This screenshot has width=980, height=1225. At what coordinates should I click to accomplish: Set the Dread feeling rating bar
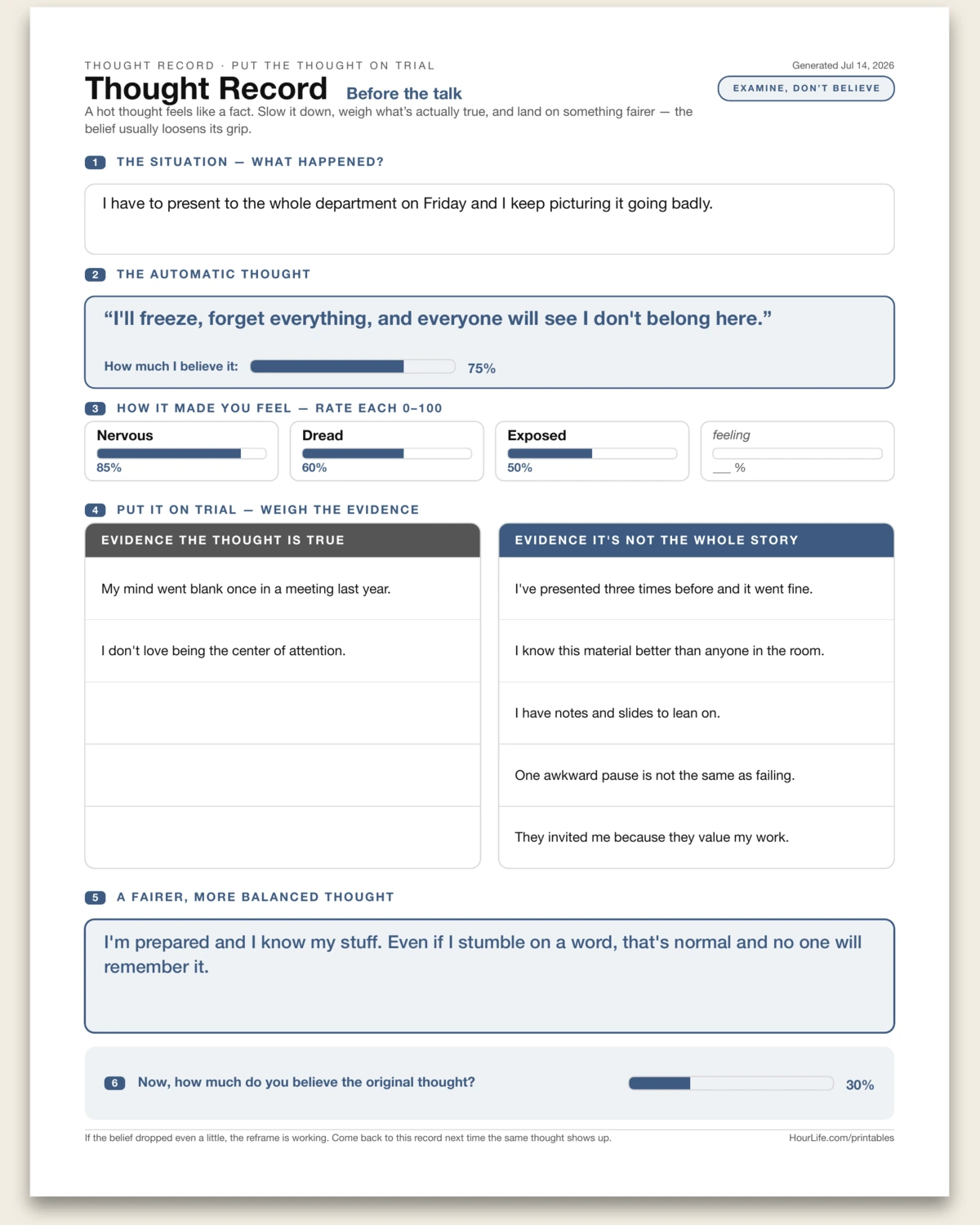click(x=387, y=453)
